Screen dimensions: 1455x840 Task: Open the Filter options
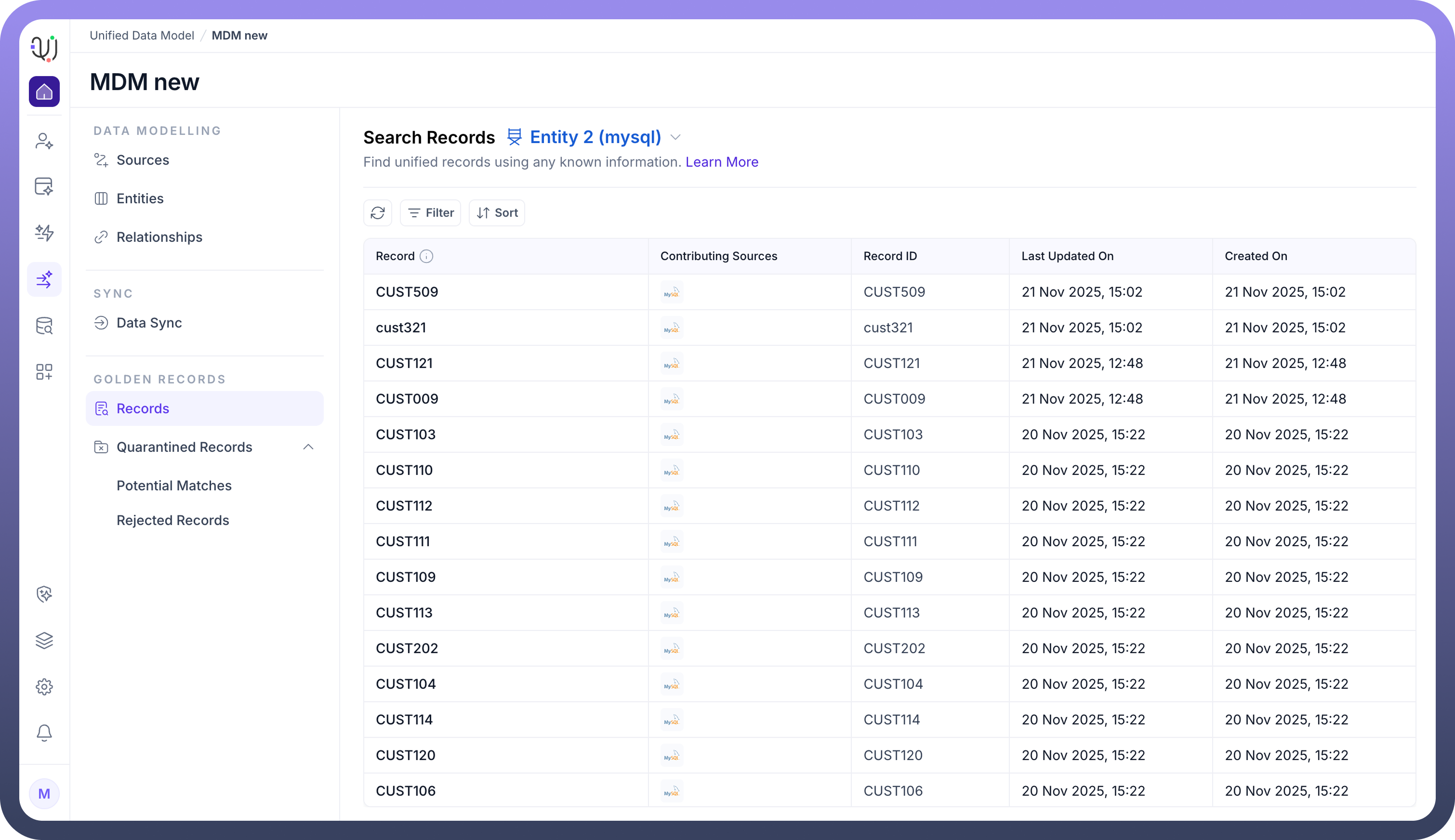tap(430, 213)
